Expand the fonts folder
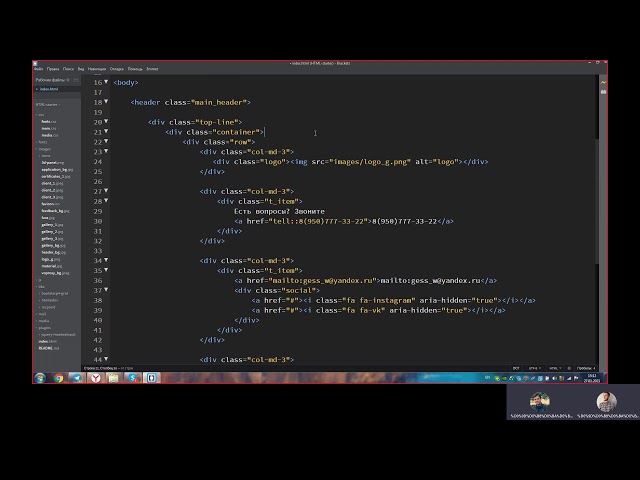Viewport: 640px width, 480px height. coord(42,142)
